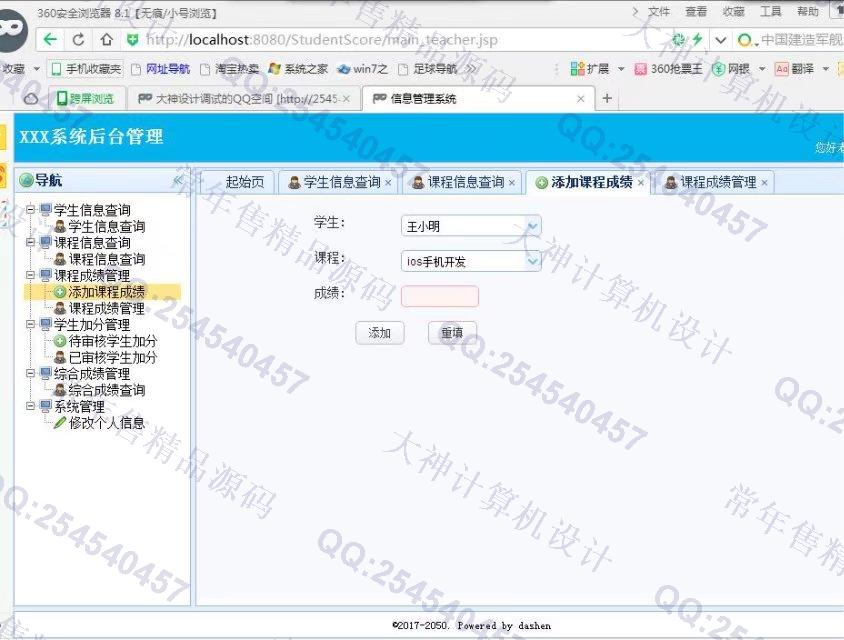Open the 帮助 menu
Screen dimensions: 844x640
click(807, 11)
